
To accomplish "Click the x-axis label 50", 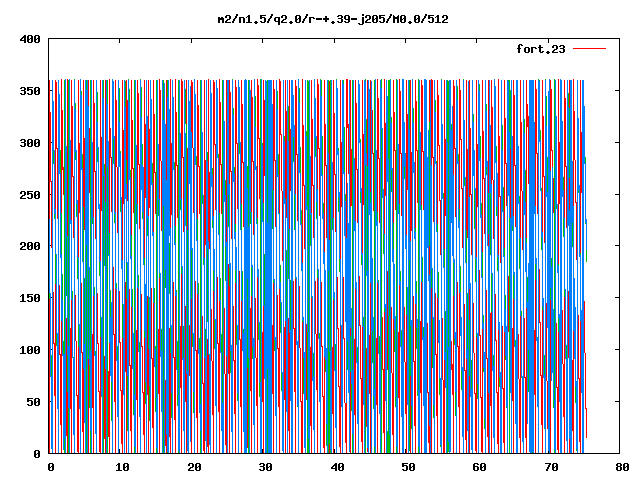I will click(x=408, y=467).
